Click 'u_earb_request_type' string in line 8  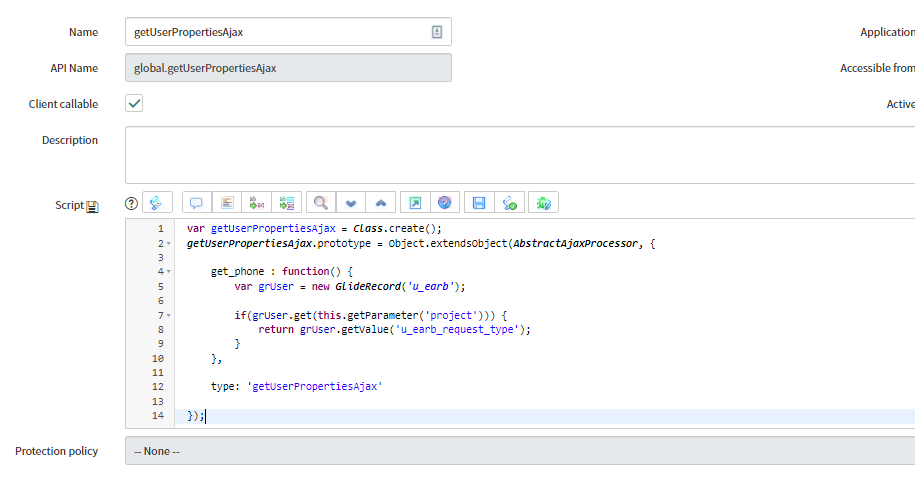[x=458, y=329]
